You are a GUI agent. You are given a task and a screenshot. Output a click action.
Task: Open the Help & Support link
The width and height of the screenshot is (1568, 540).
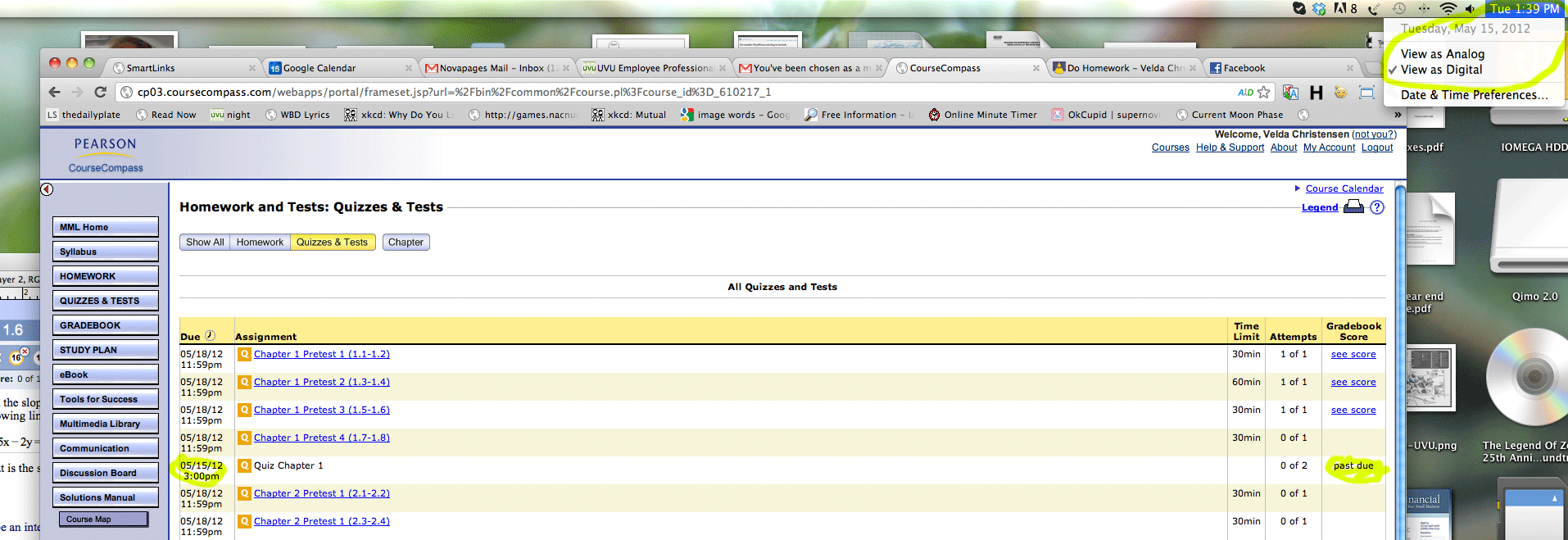[x=1230, y=147]
